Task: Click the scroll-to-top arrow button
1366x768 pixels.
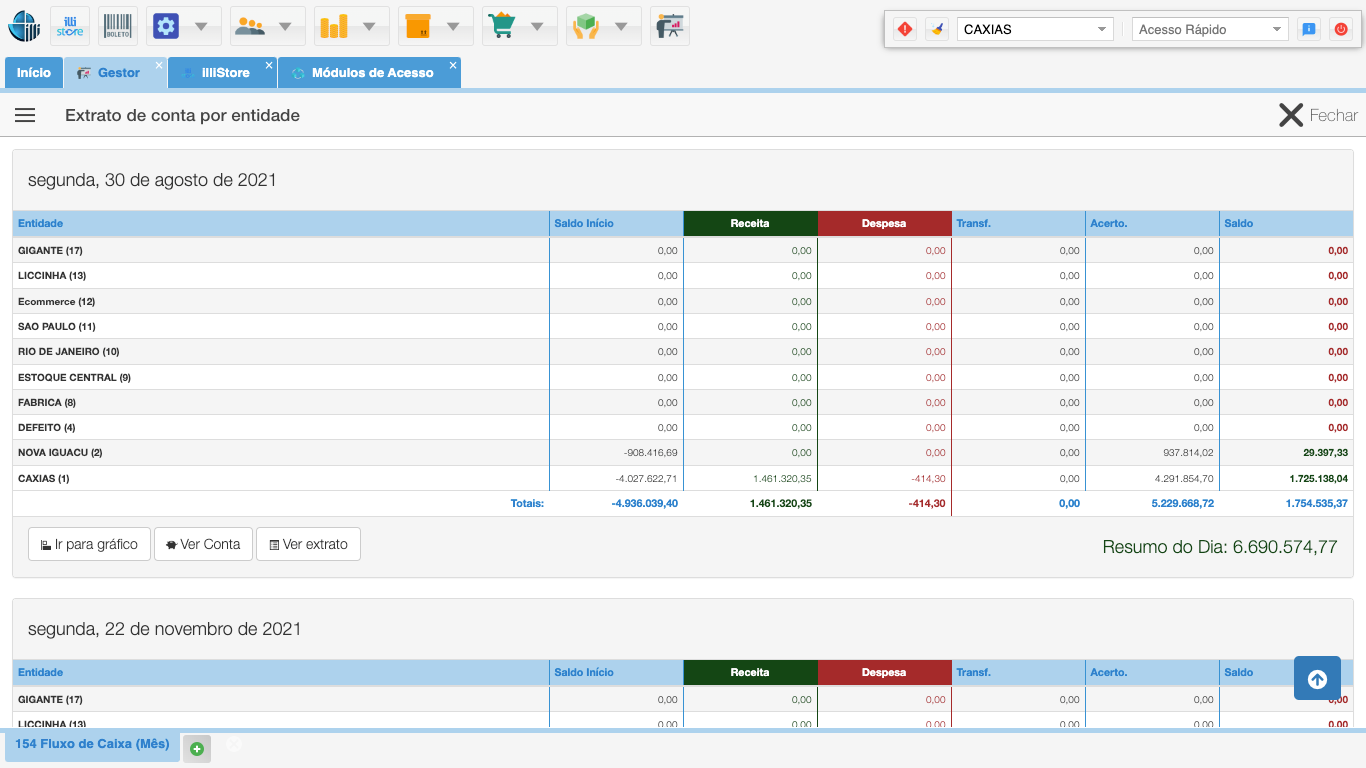Action: click(1317, 679)
